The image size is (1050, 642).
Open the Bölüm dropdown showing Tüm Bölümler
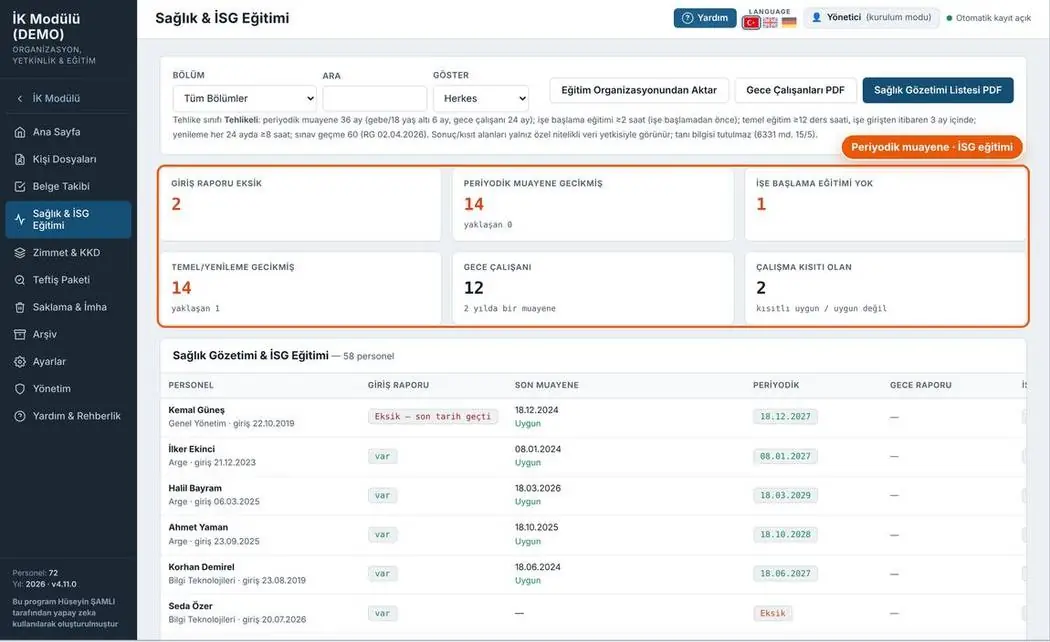[x=244, y=98]
